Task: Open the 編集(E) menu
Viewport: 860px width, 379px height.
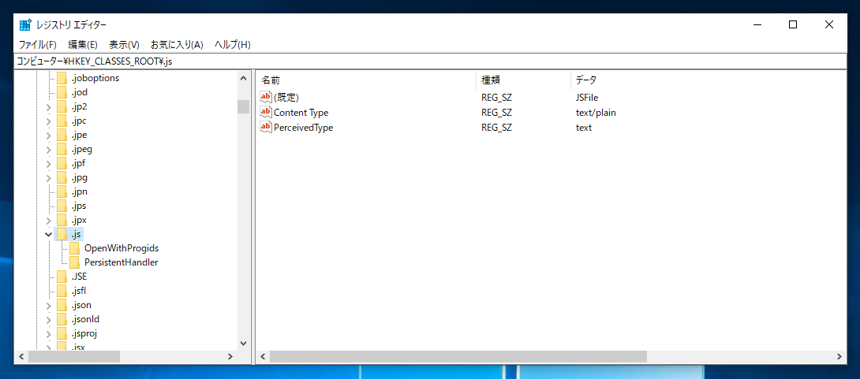Action: [83, 44]
